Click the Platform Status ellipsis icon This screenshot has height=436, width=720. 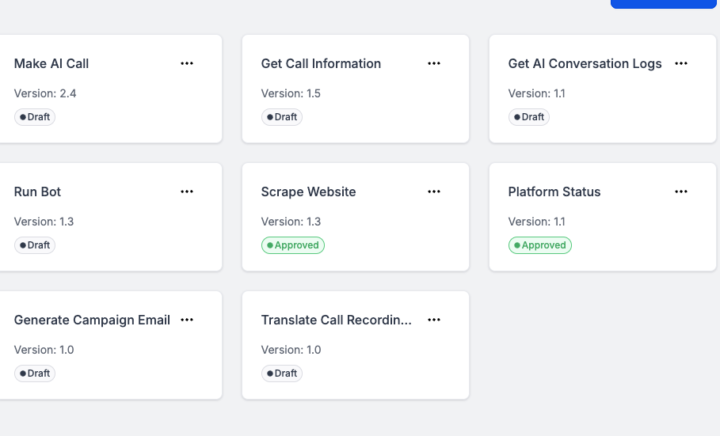click(x=681, y=191)
